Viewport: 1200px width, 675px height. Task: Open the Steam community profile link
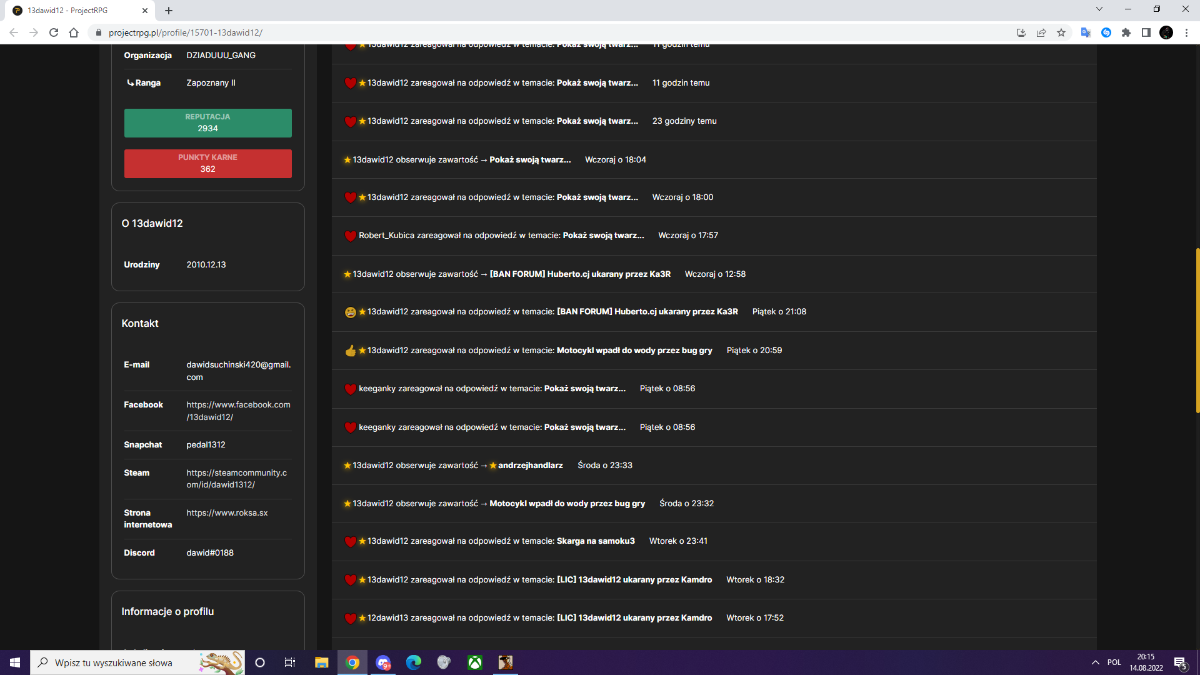pos(236,478)
